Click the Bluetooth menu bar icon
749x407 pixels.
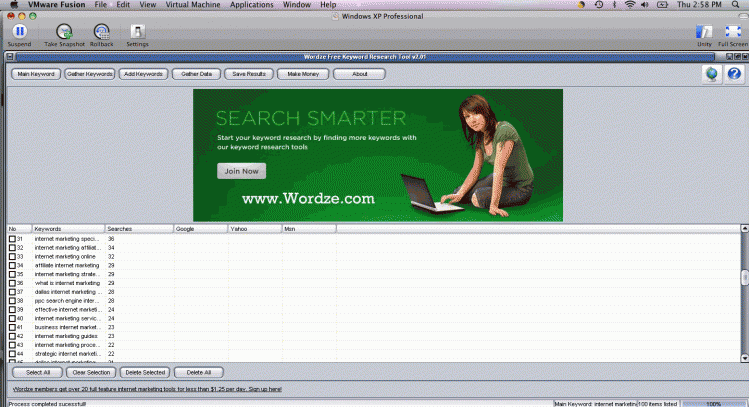pos(615,4)
